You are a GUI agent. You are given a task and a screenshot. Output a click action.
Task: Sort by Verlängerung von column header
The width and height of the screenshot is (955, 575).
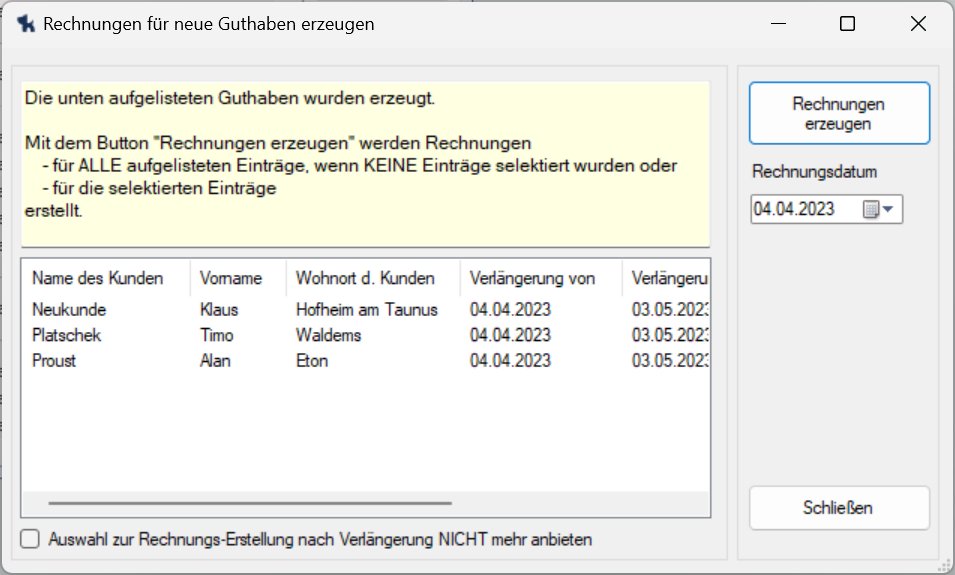pyautogui.click(x=532, y=278)
